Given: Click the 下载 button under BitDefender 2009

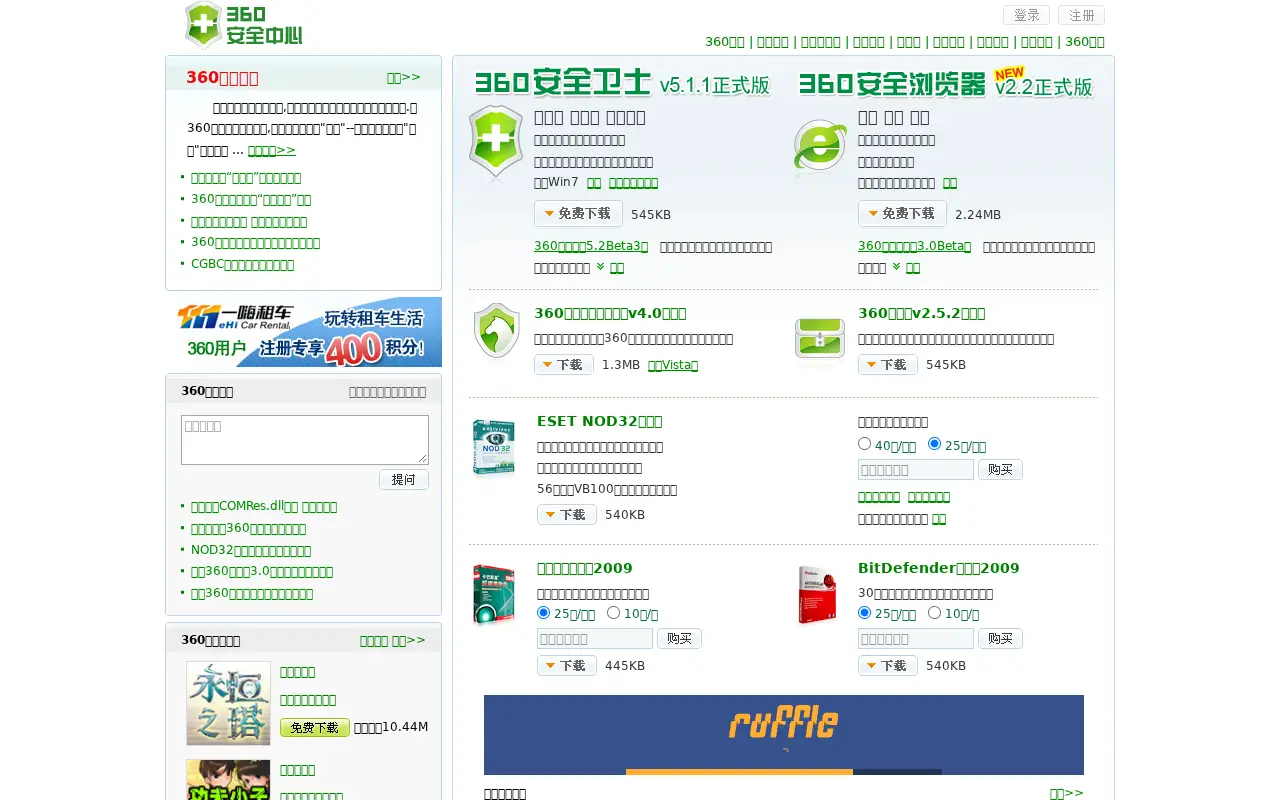Looking at the screenshot, I should [888, 666].
